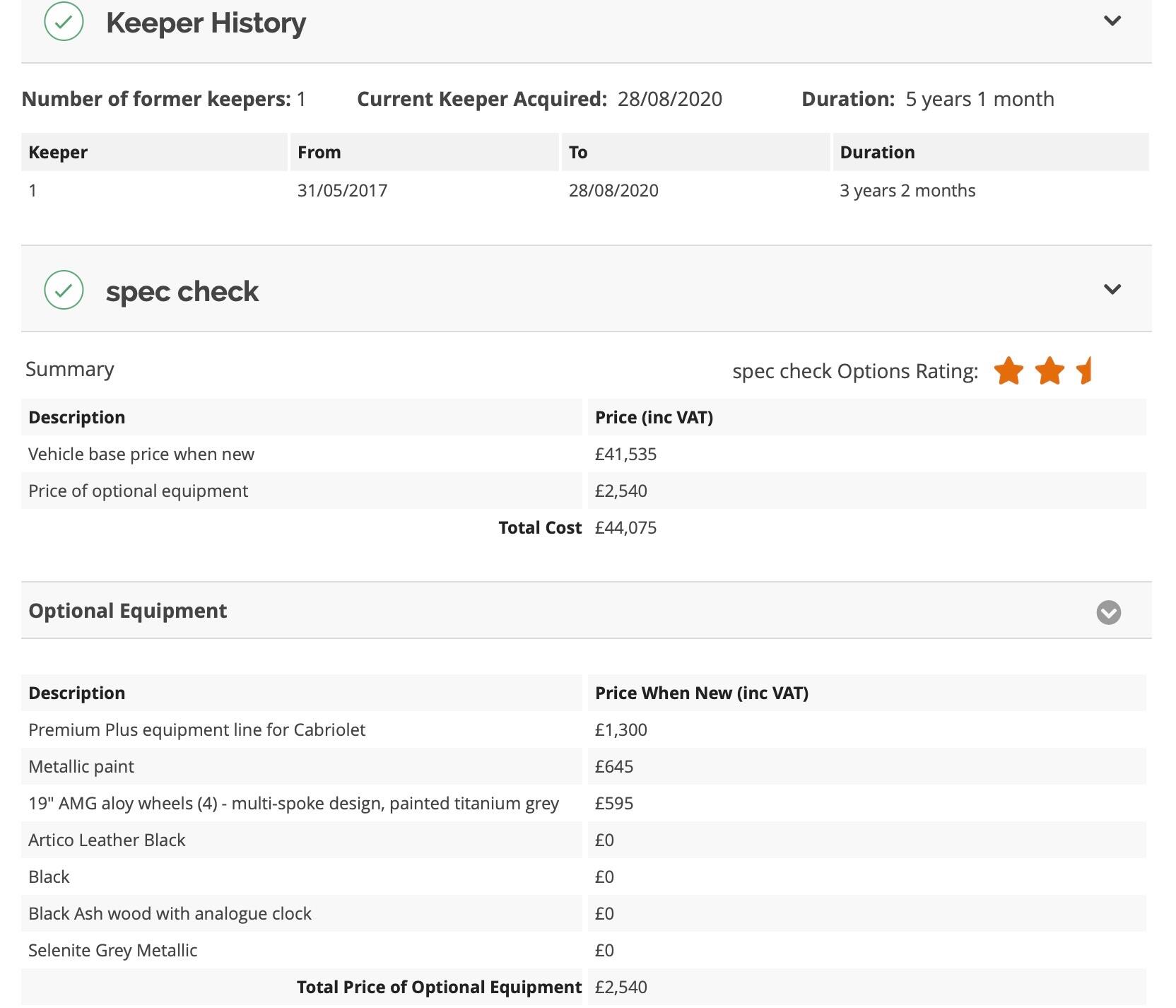Image resolution: width=1176 pixels, height=1008 pixels.
Task: Click the second orange rating star
Action: 1049,370
